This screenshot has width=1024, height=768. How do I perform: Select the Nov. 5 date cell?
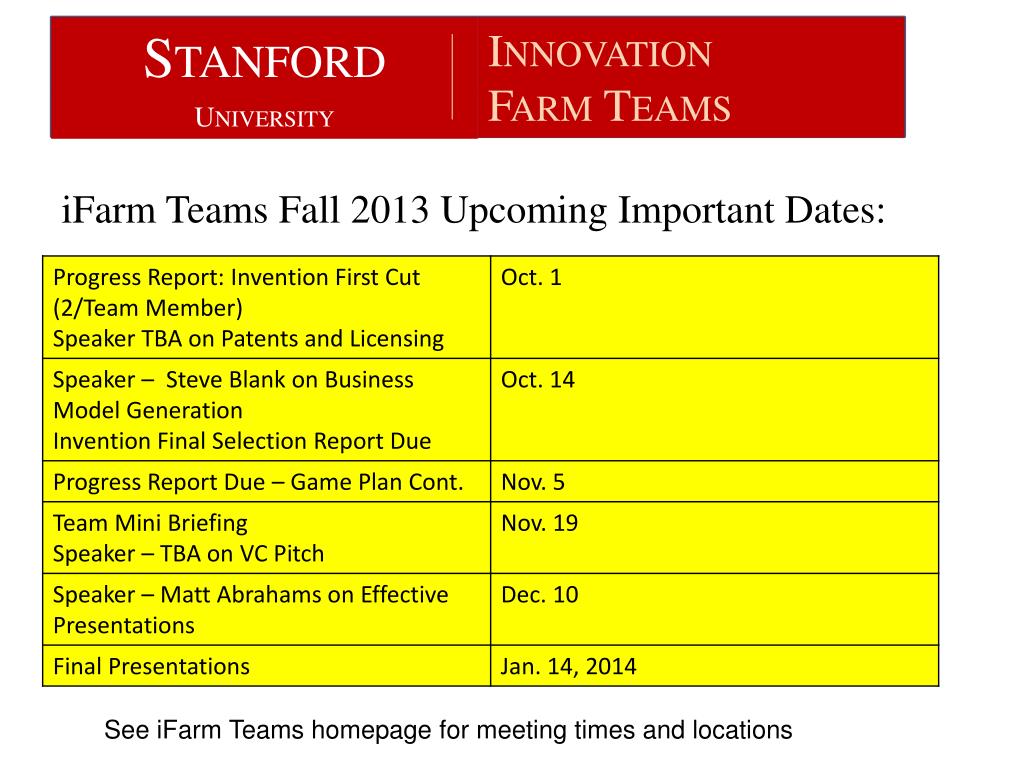714,482
